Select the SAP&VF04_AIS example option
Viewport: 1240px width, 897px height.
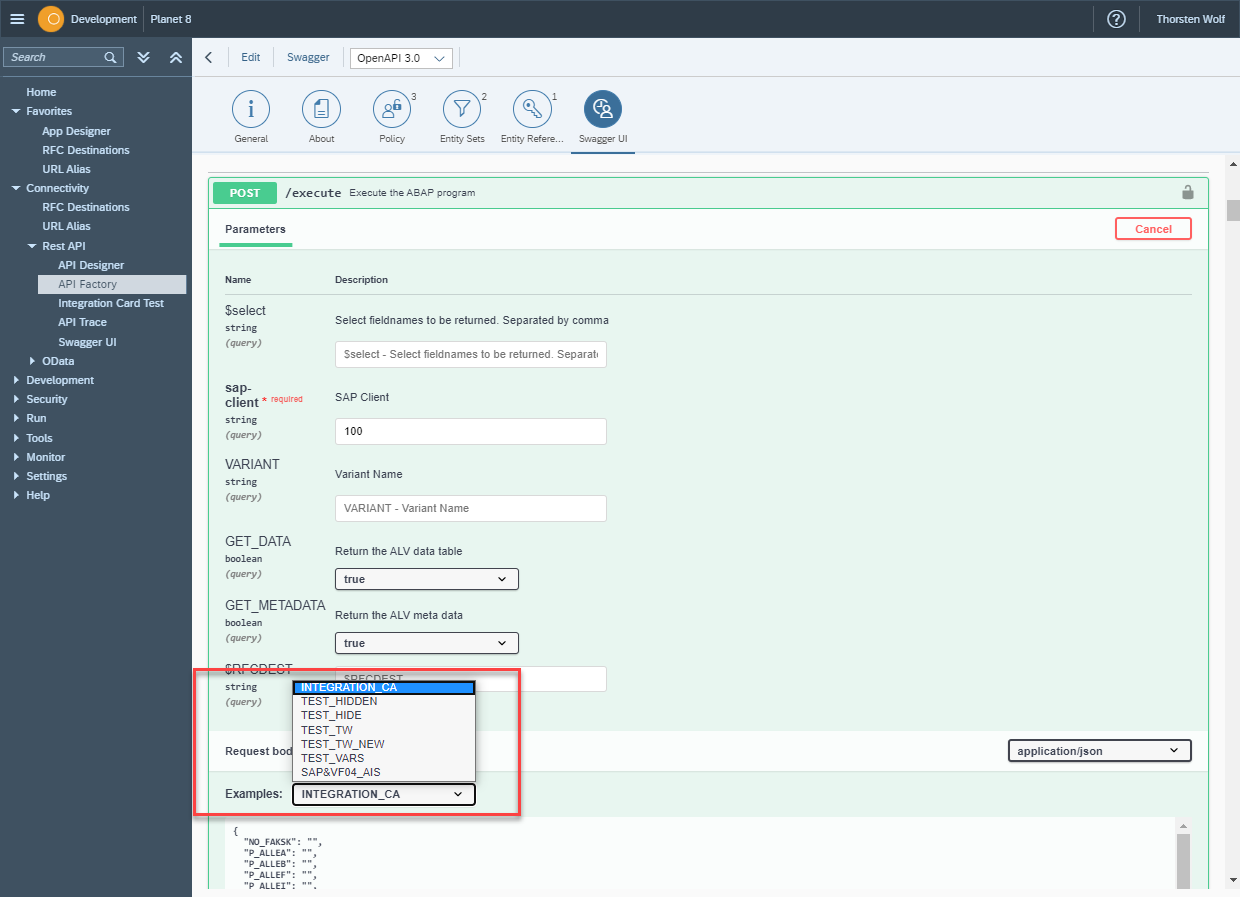coord(340,772)
